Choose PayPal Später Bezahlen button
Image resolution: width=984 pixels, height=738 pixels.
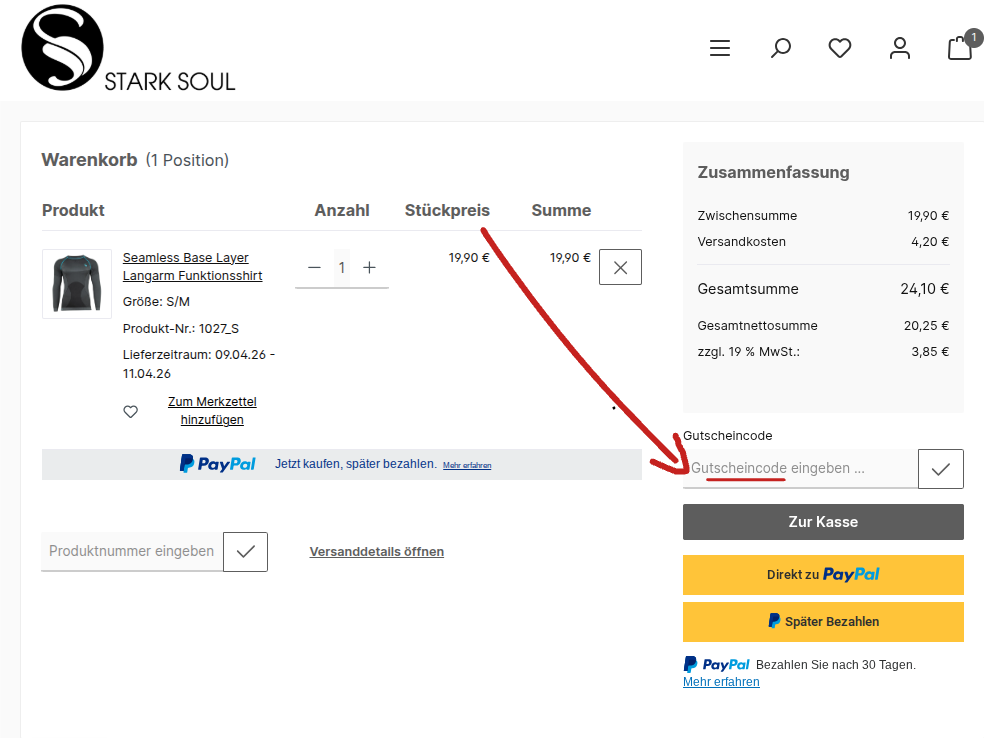click(x=823, y=622)
